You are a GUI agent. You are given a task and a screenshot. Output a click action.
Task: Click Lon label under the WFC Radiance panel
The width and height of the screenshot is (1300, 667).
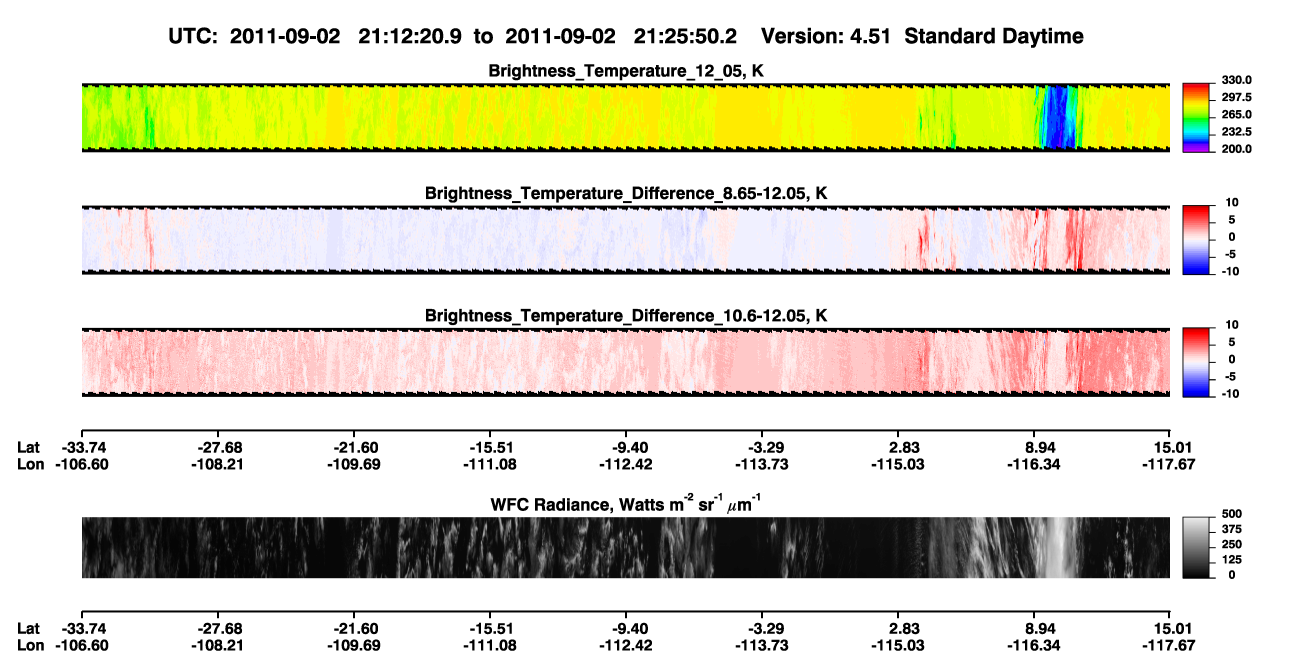[x=31, y=645]
